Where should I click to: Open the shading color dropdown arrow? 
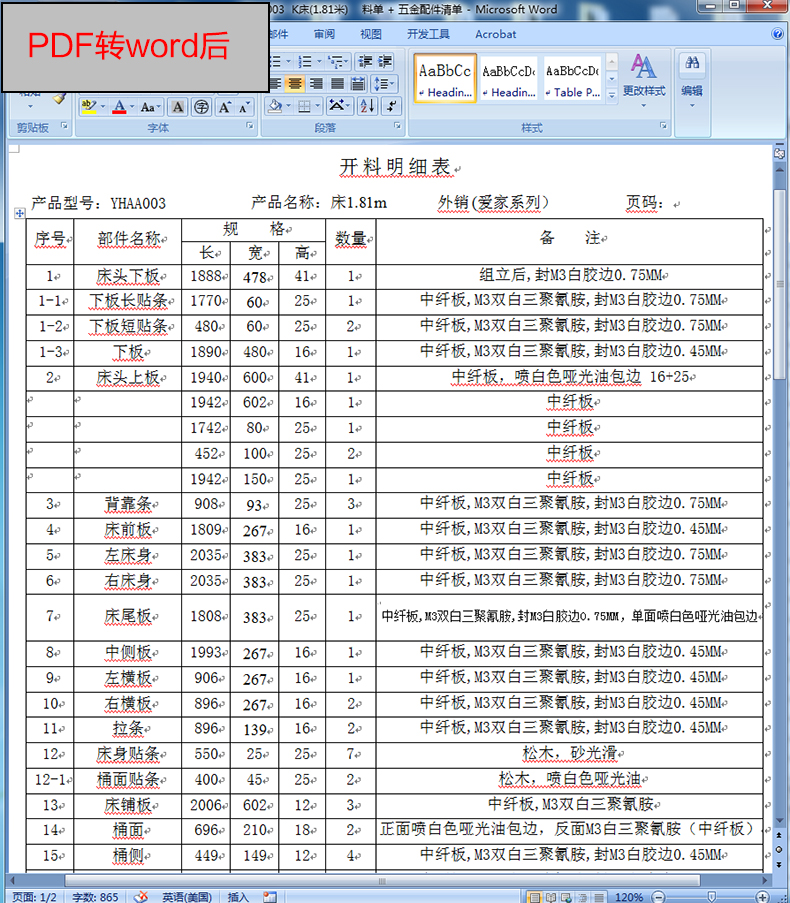tap(289, 106)
